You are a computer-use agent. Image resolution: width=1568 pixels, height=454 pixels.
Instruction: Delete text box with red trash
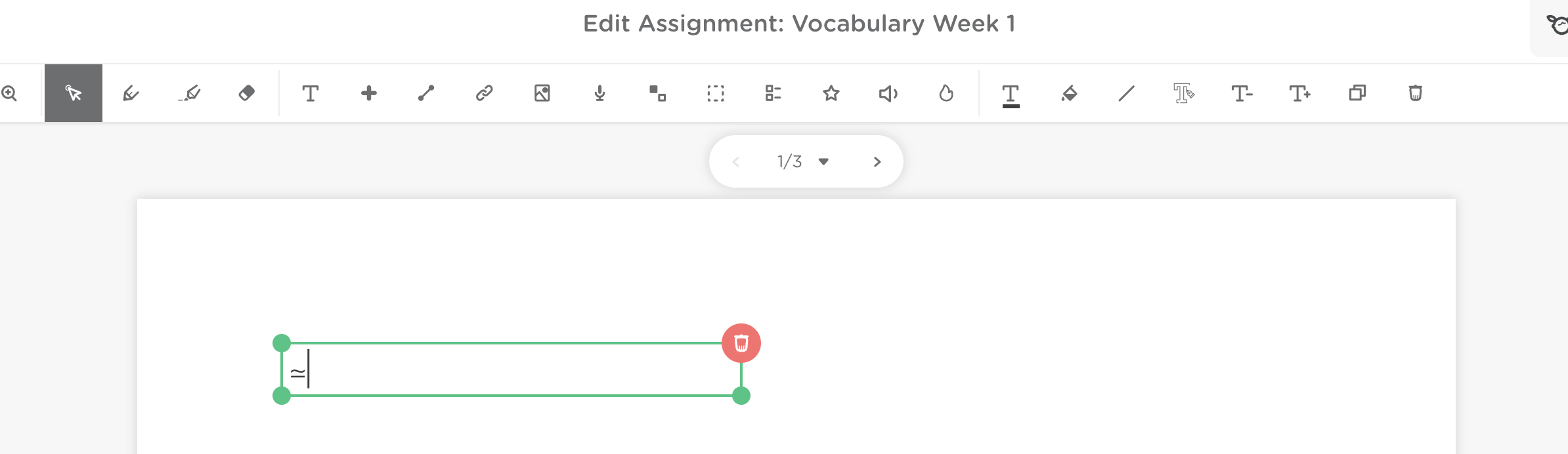point(741,343)
